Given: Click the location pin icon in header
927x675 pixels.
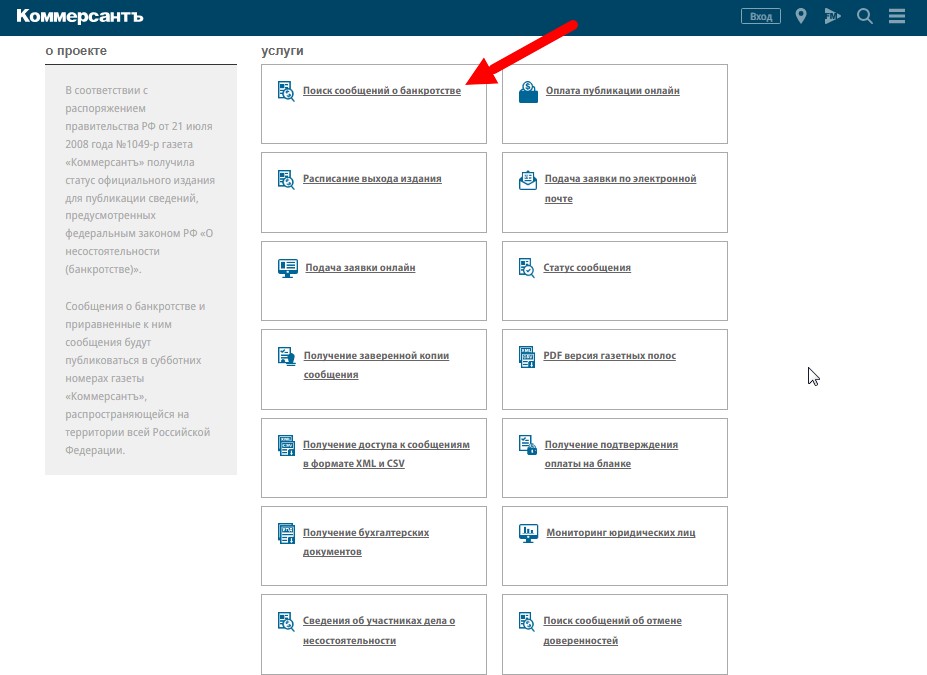Looking at the screenshot, I should tap(801, 16).
